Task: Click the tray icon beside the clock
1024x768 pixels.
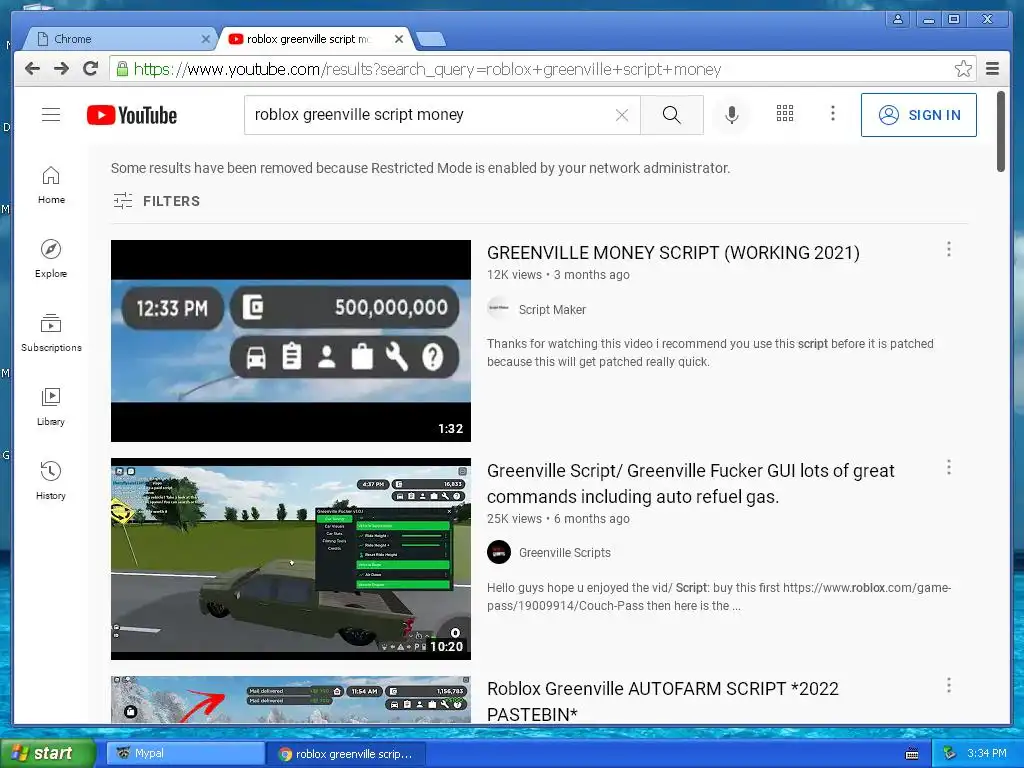Action: (950, 753)
